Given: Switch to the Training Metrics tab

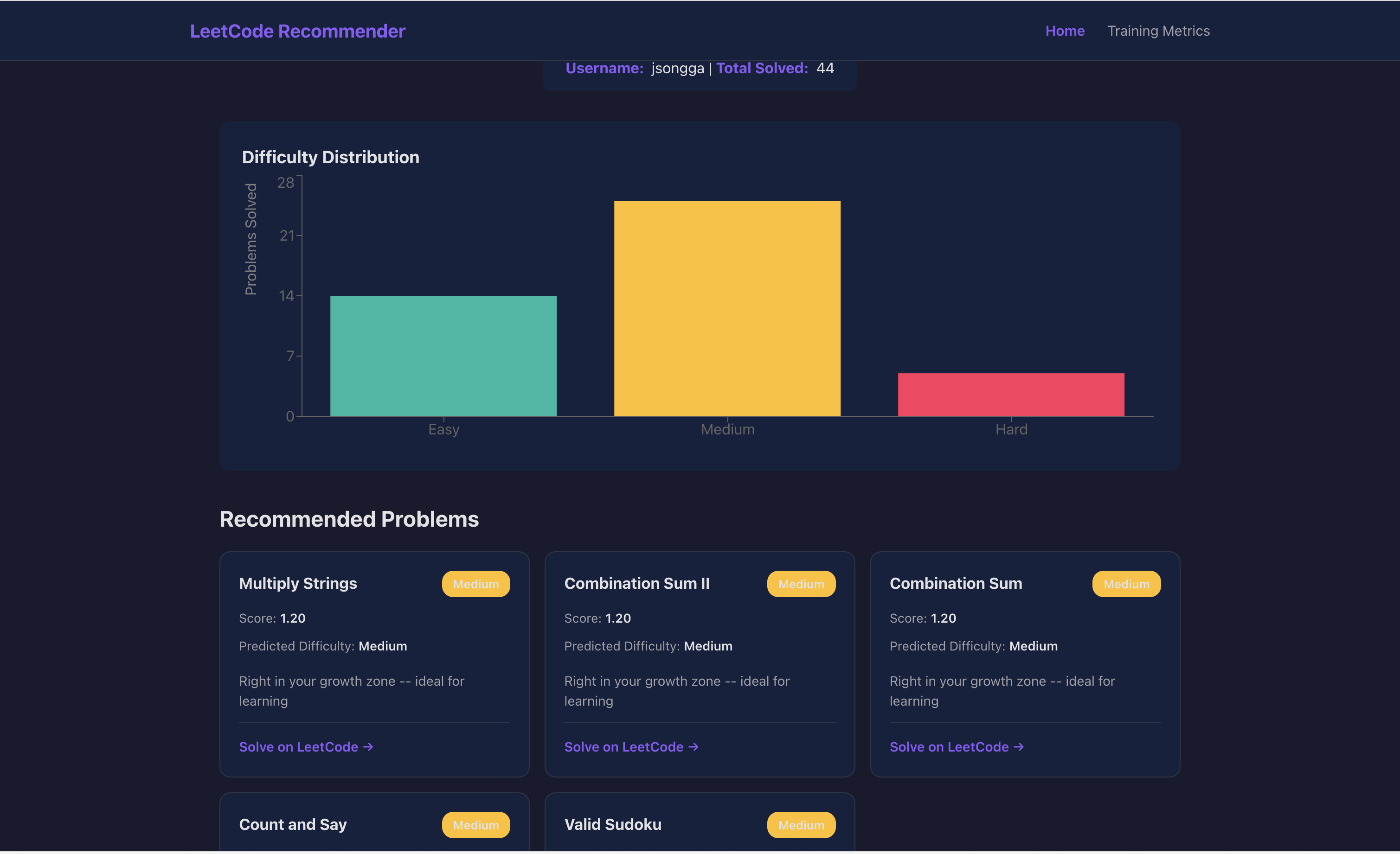Looking at the screenshot, I should tap(1158, 31).
